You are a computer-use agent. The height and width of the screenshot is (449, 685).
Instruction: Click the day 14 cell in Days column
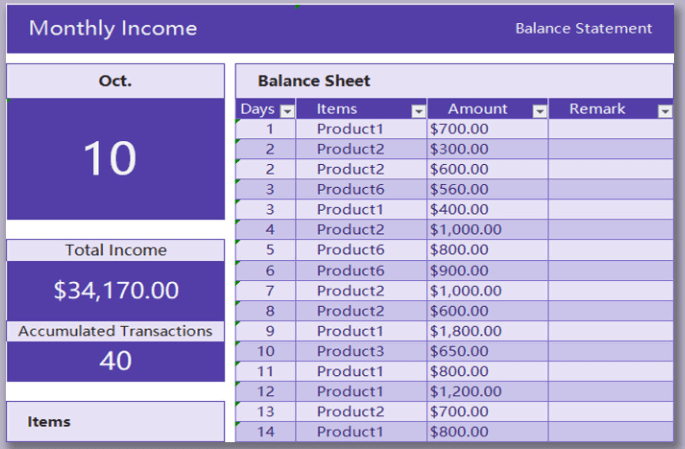point(266,432)
